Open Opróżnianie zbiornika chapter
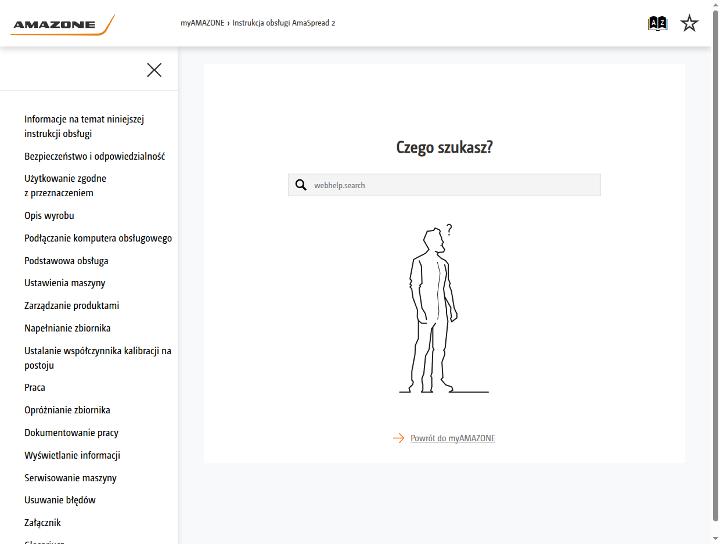Image resolution: width=720 pixels, height=544 pixels. (67, 410)
